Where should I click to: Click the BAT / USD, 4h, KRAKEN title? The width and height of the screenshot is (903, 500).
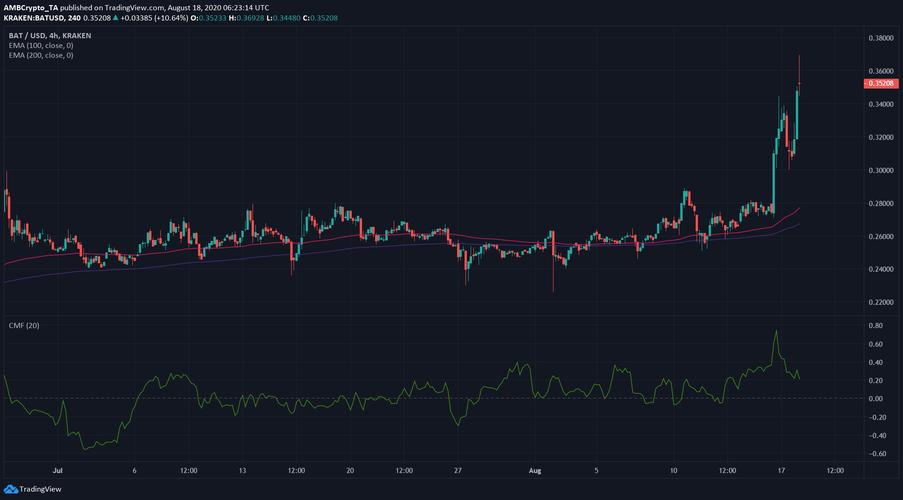53,33
